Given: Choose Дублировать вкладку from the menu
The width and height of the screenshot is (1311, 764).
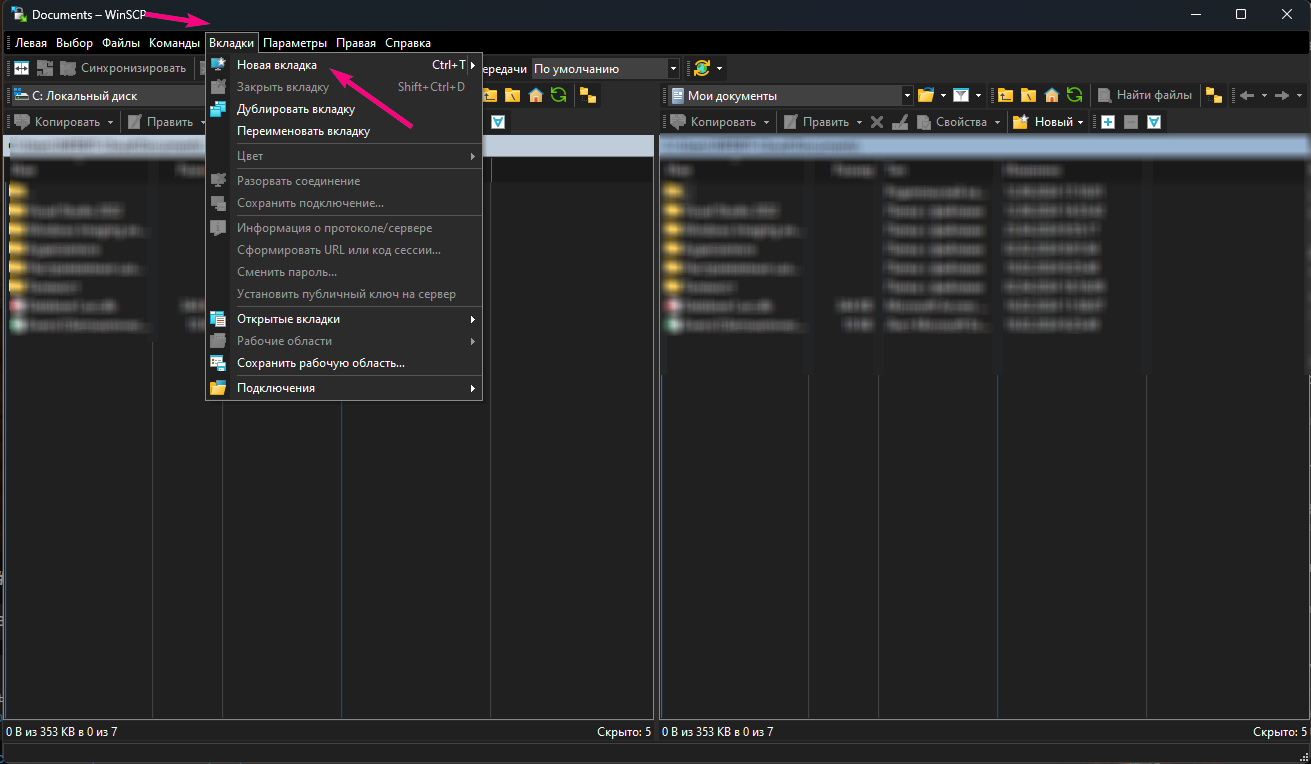Looking at the screenshot, I should 344,109.
